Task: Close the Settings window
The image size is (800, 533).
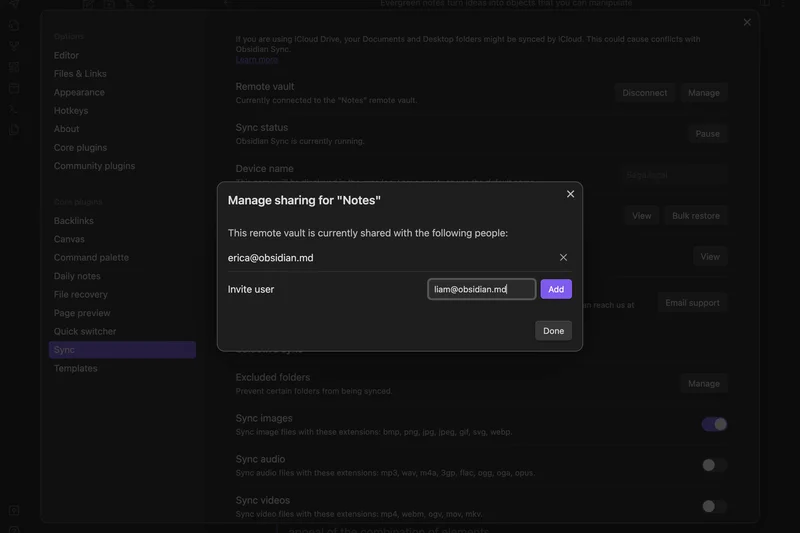Action: 747,22
